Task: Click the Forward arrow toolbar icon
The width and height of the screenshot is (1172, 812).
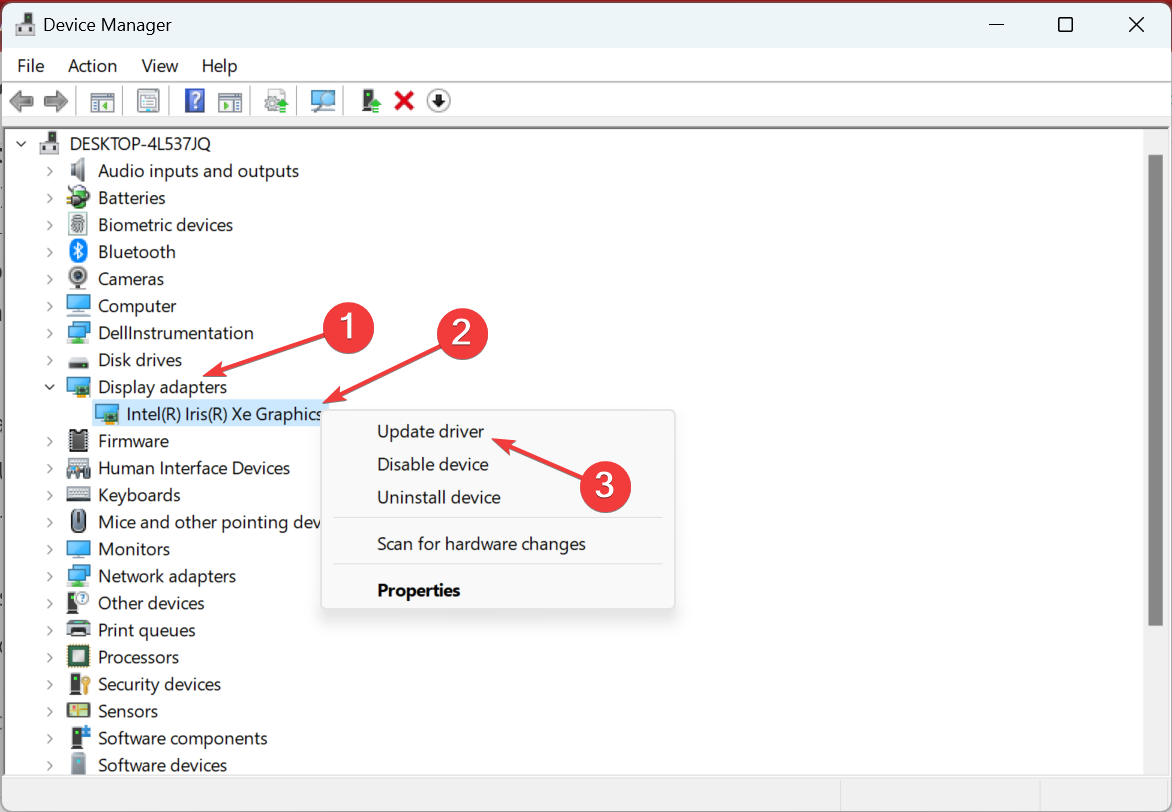Action: pyautogui.click(x=56, y=101)
